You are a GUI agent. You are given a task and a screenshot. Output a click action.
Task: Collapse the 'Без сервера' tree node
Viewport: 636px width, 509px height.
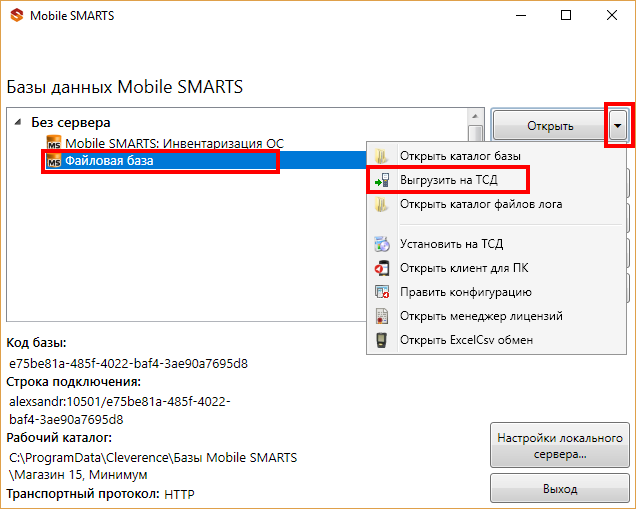click(18, 122)
